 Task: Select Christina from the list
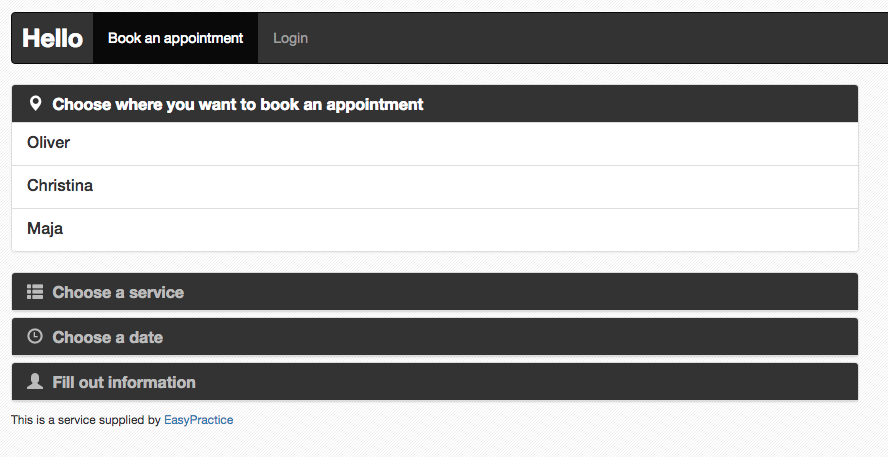[x=435, y=187]
